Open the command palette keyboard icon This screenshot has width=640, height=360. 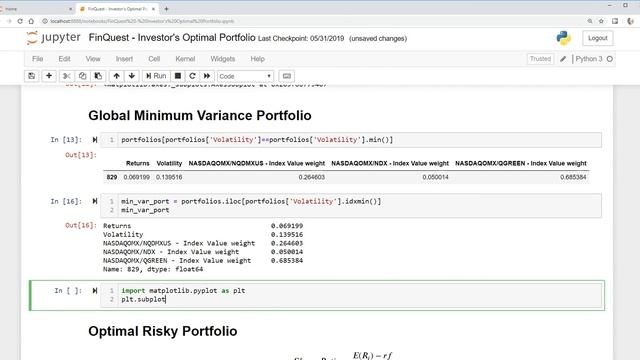pos(287,76)
